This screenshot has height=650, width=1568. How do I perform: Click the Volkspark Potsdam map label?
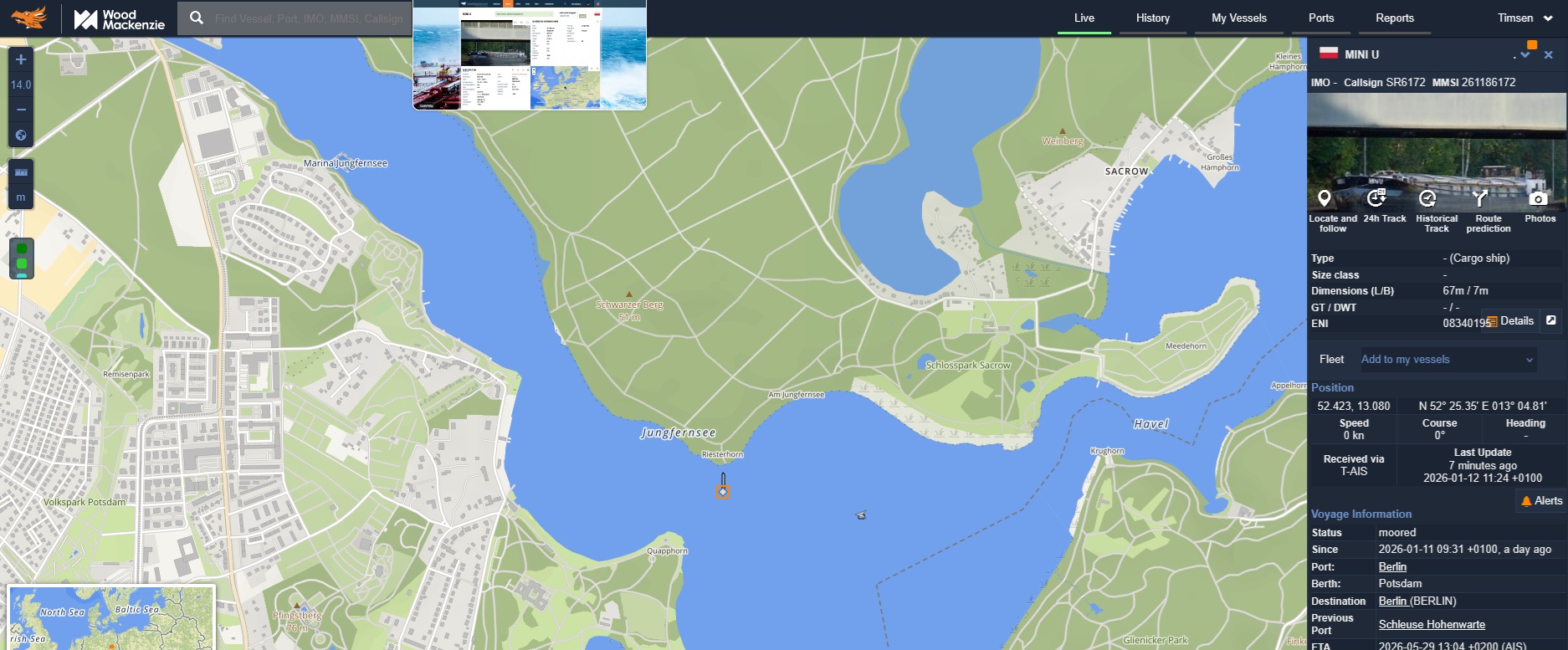click(85, 502)
